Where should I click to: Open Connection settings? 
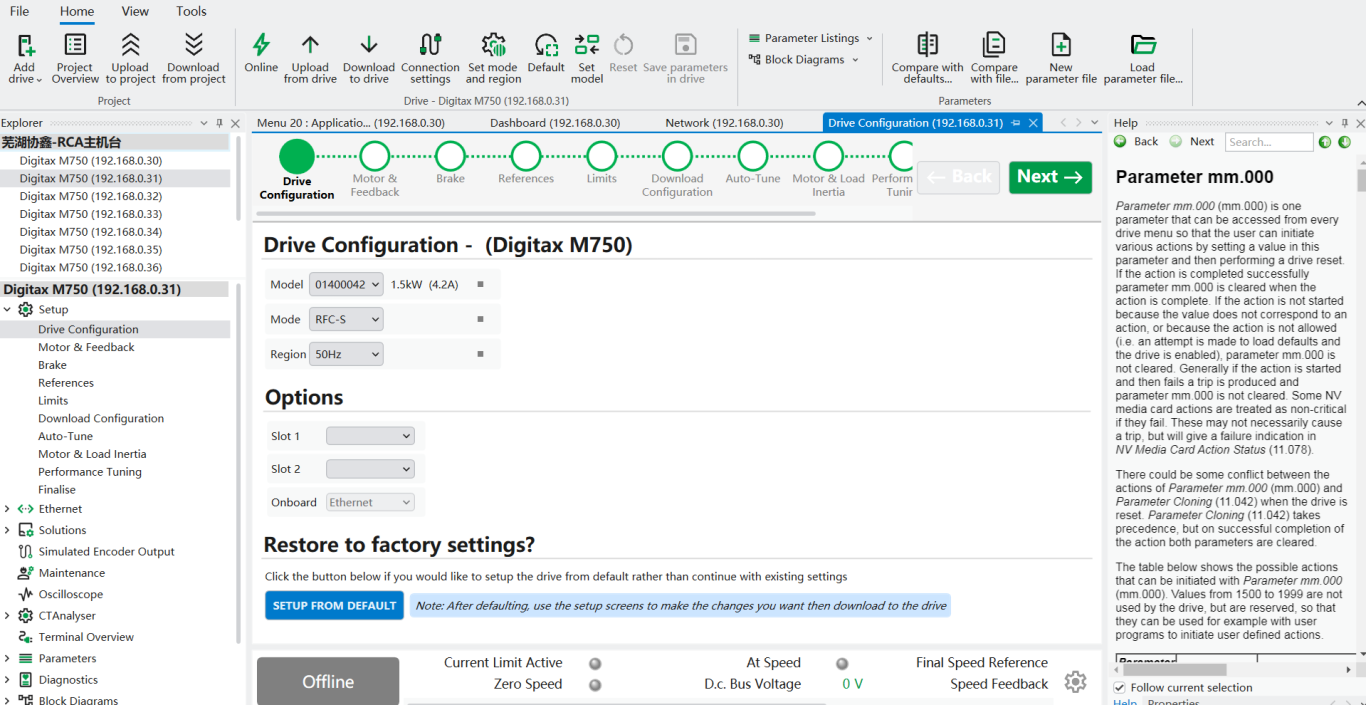(430, 45)
